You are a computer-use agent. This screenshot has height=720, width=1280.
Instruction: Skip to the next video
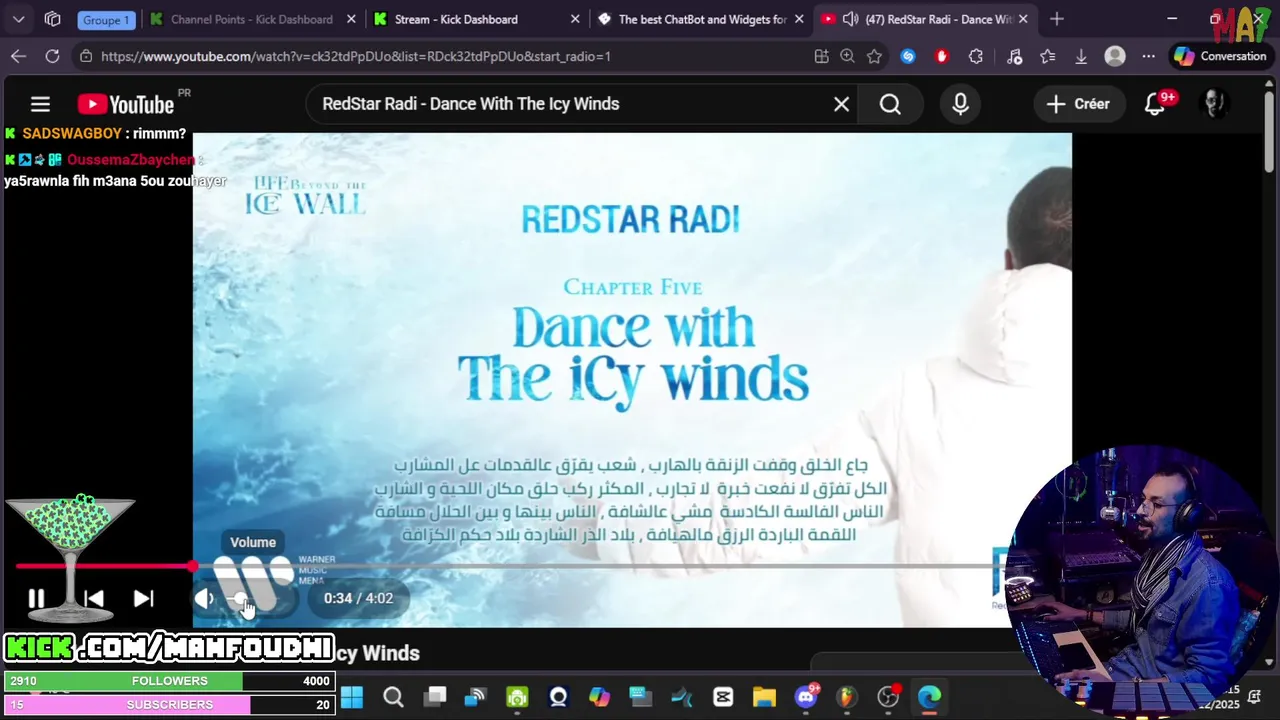click(x=143, y=598)
